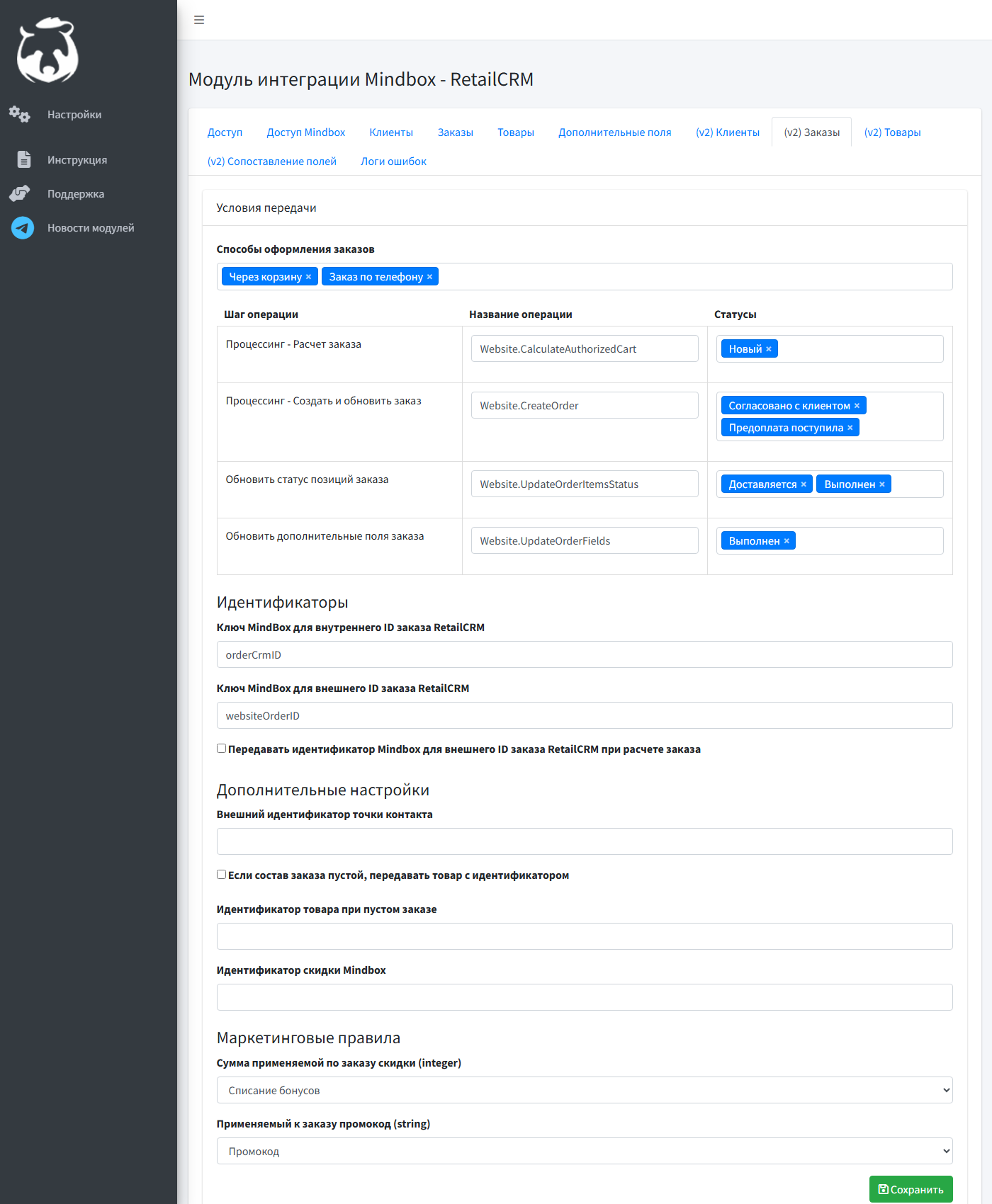Open the Товары tab

pos(516,132)
